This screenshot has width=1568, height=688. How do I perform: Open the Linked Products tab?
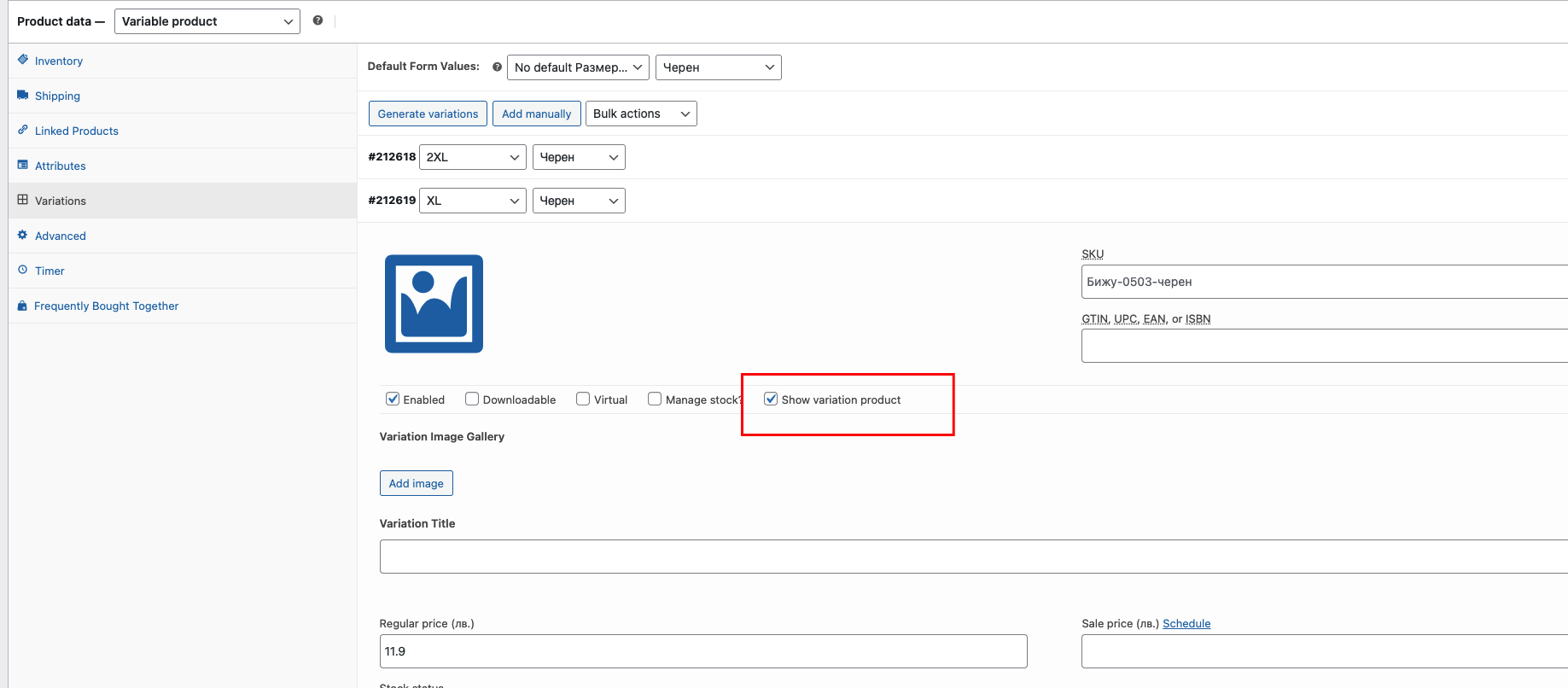pyautogui.click(x=183, y=131)
